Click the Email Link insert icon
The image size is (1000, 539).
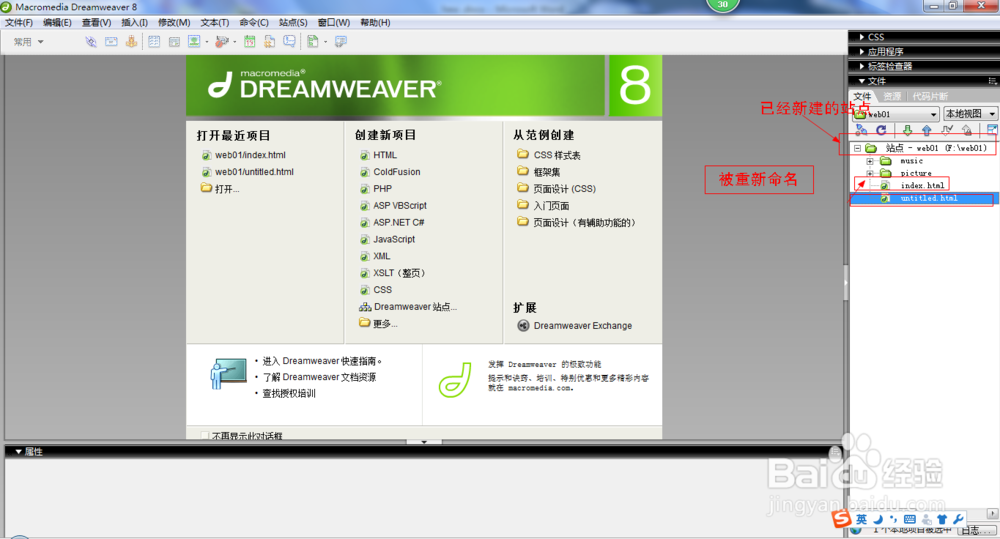point(111,41)
